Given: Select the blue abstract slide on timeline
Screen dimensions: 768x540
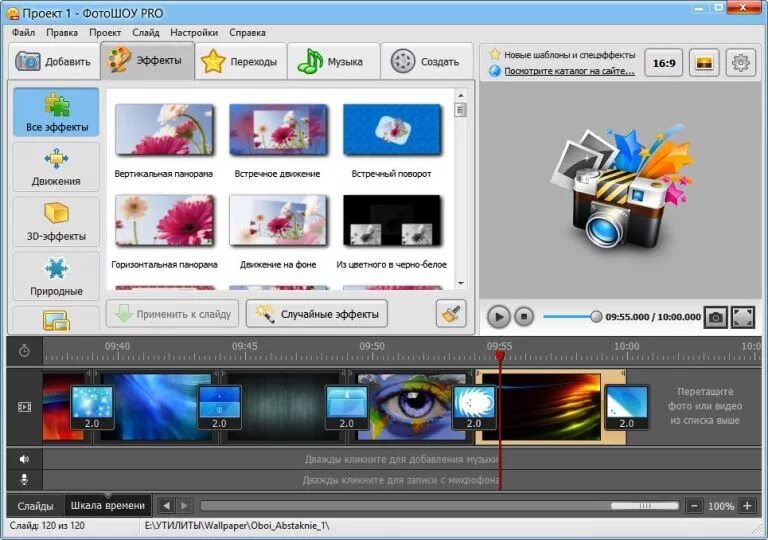Looking at the screenshot, I should coord(156,407).
